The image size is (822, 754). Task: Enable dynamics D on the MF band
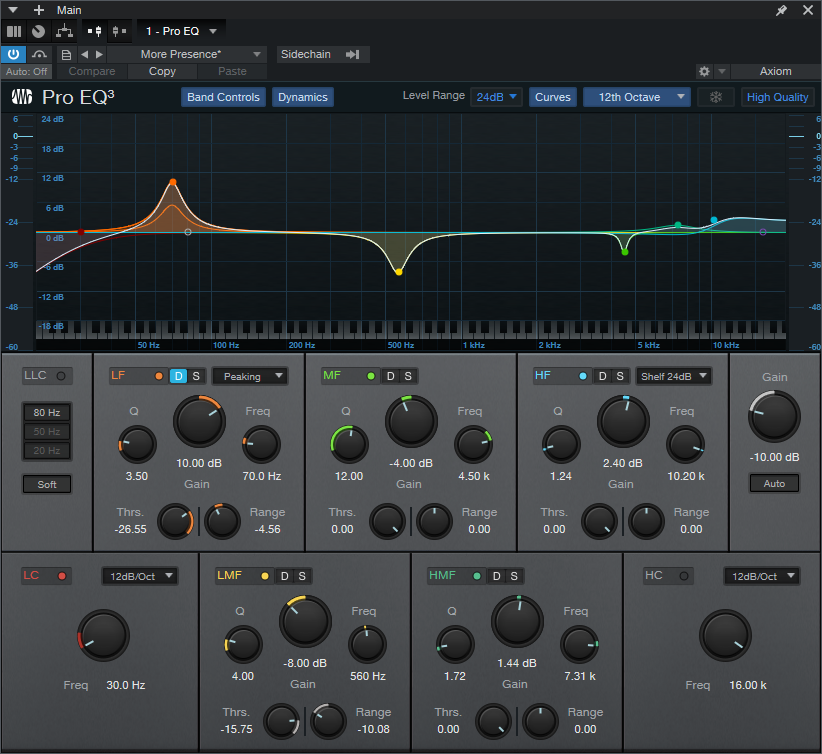pos(391,376)
